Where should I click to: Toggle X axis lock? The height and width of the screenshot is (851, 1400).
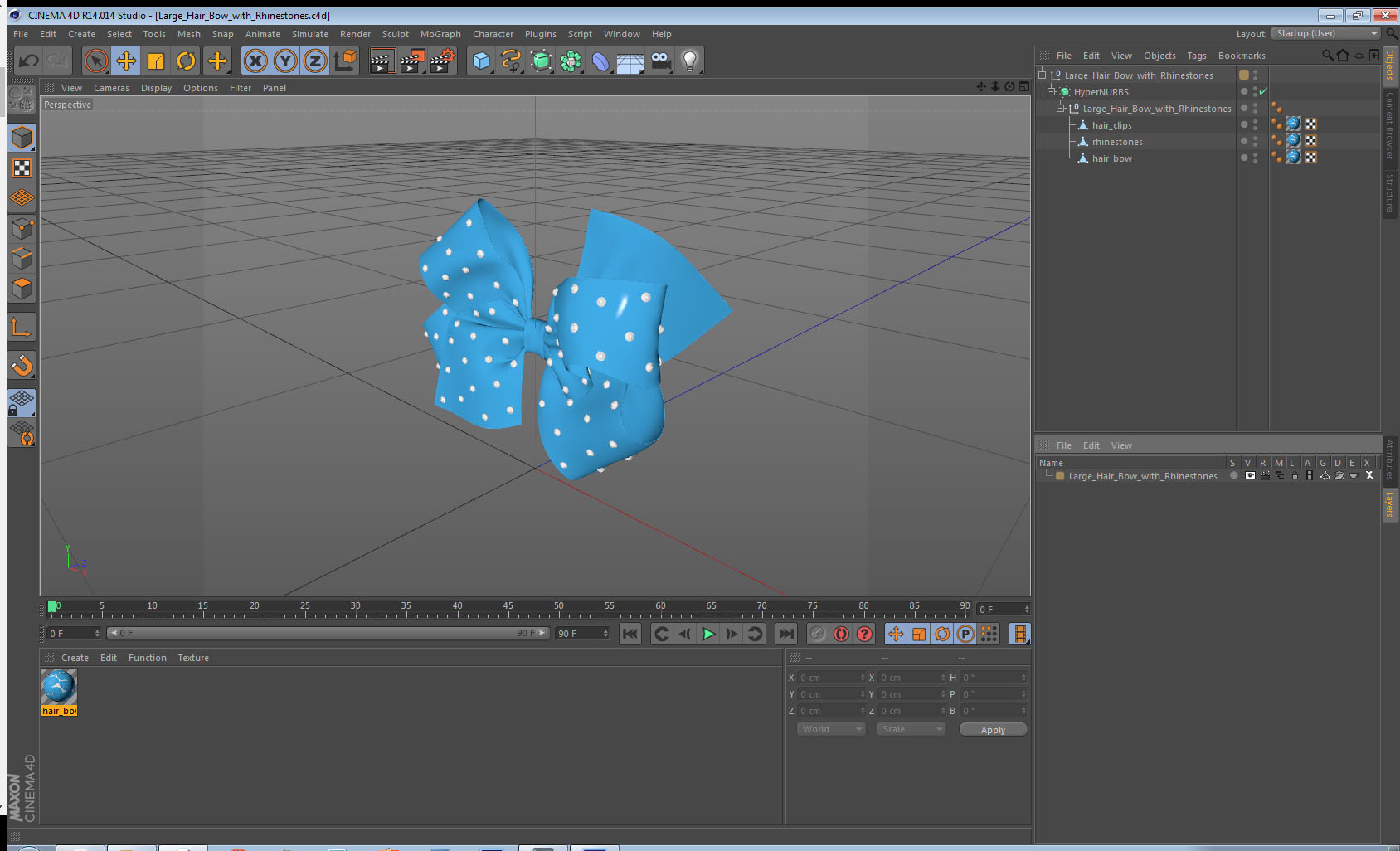[x=255, y=61]
